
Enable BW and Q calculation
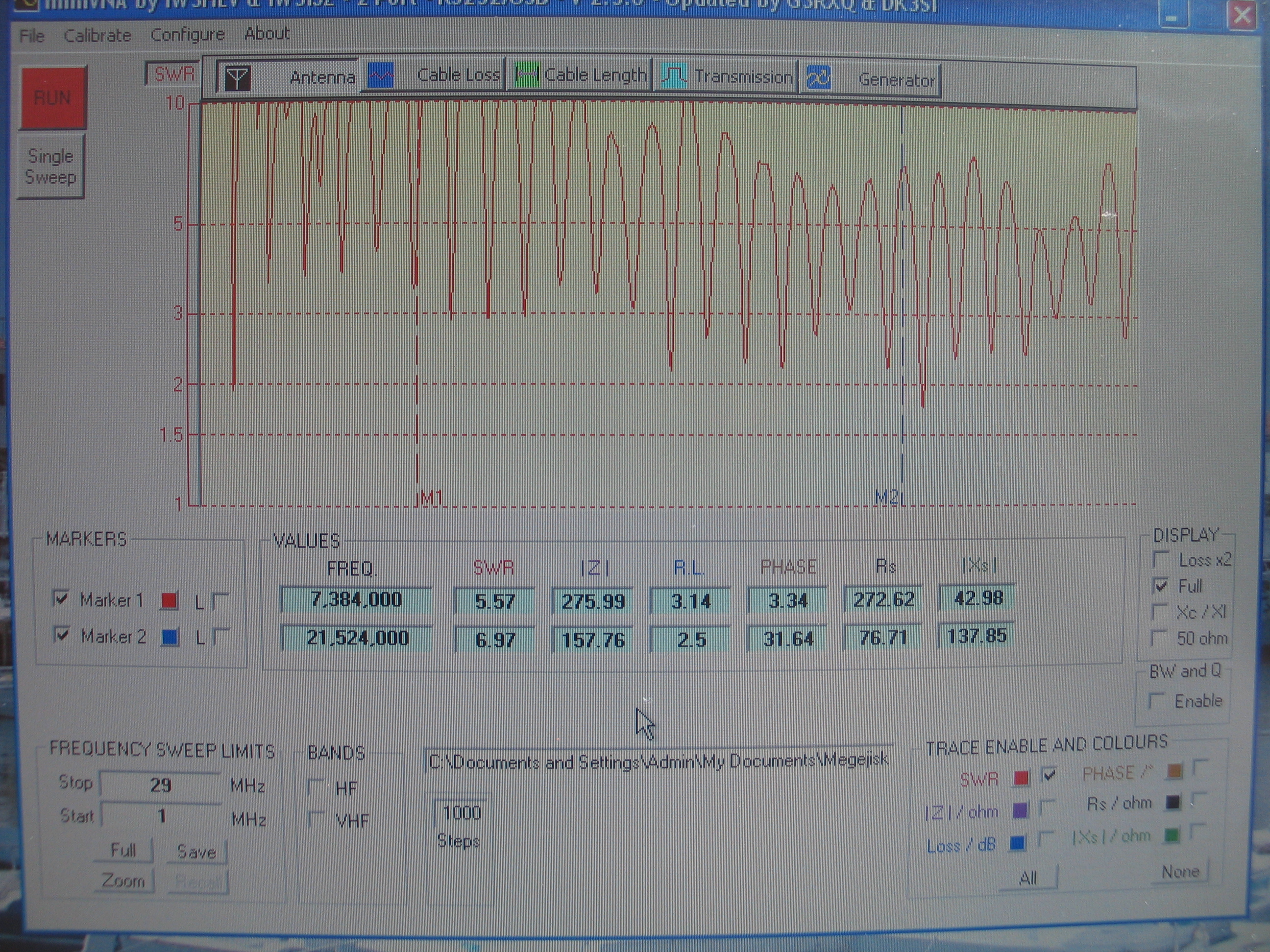coord(1155,701)
